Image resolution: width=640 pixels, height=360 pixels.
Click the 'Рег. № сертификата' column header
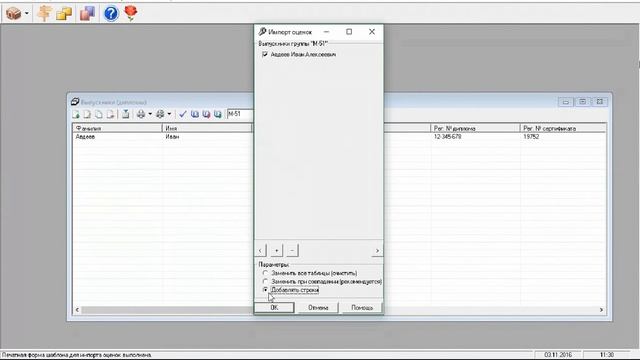563,128
